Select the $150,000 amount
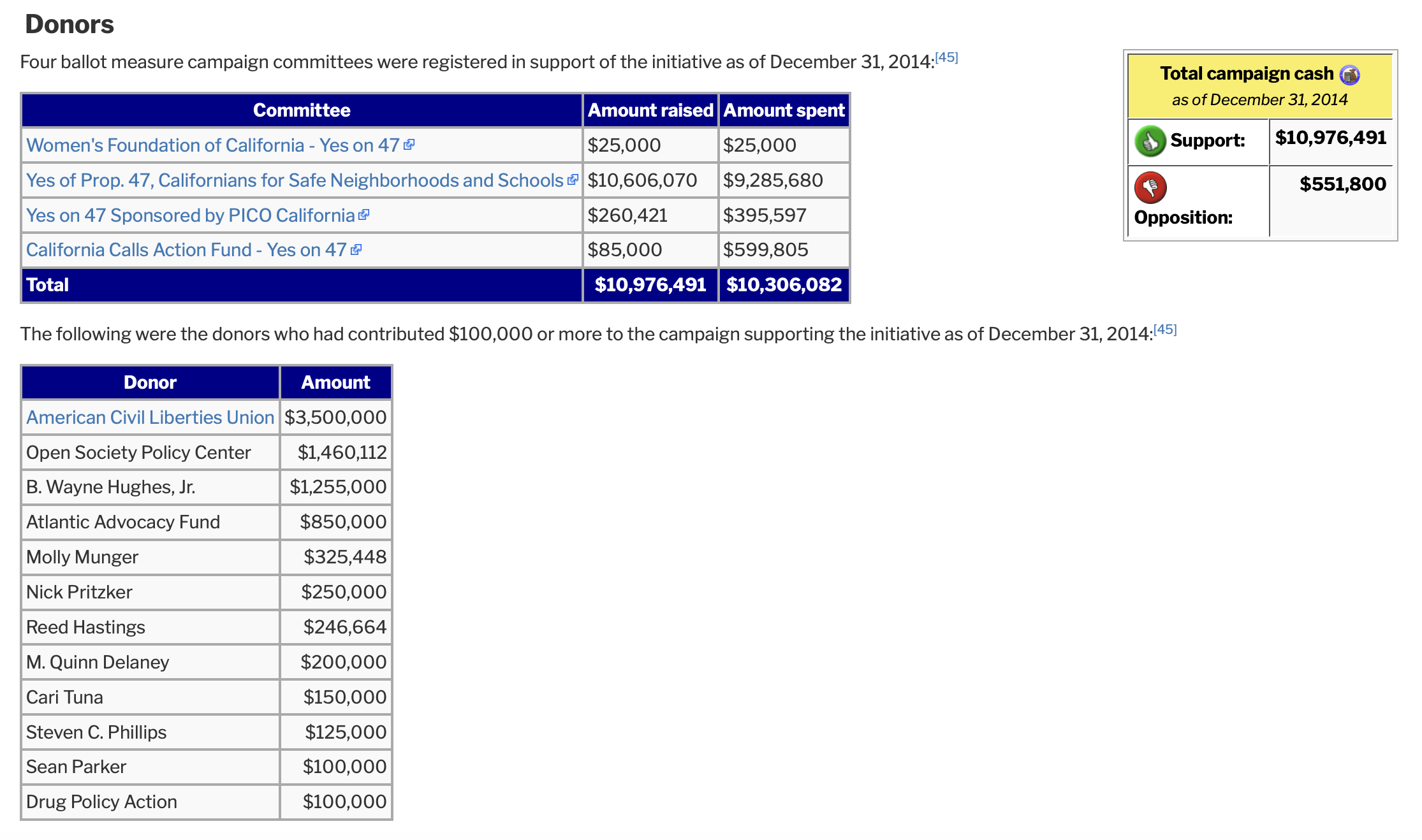 pyautogui.click(x=345, y=697)
